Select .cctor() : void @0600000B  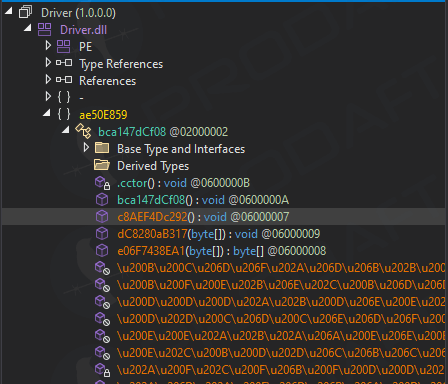coord(183,183)
